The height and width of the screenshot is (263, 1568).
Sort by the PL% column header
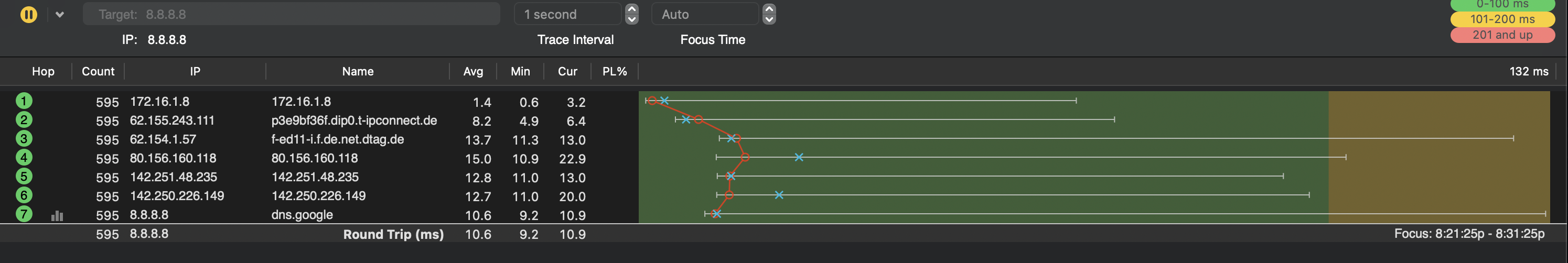(x=614, y=71)
